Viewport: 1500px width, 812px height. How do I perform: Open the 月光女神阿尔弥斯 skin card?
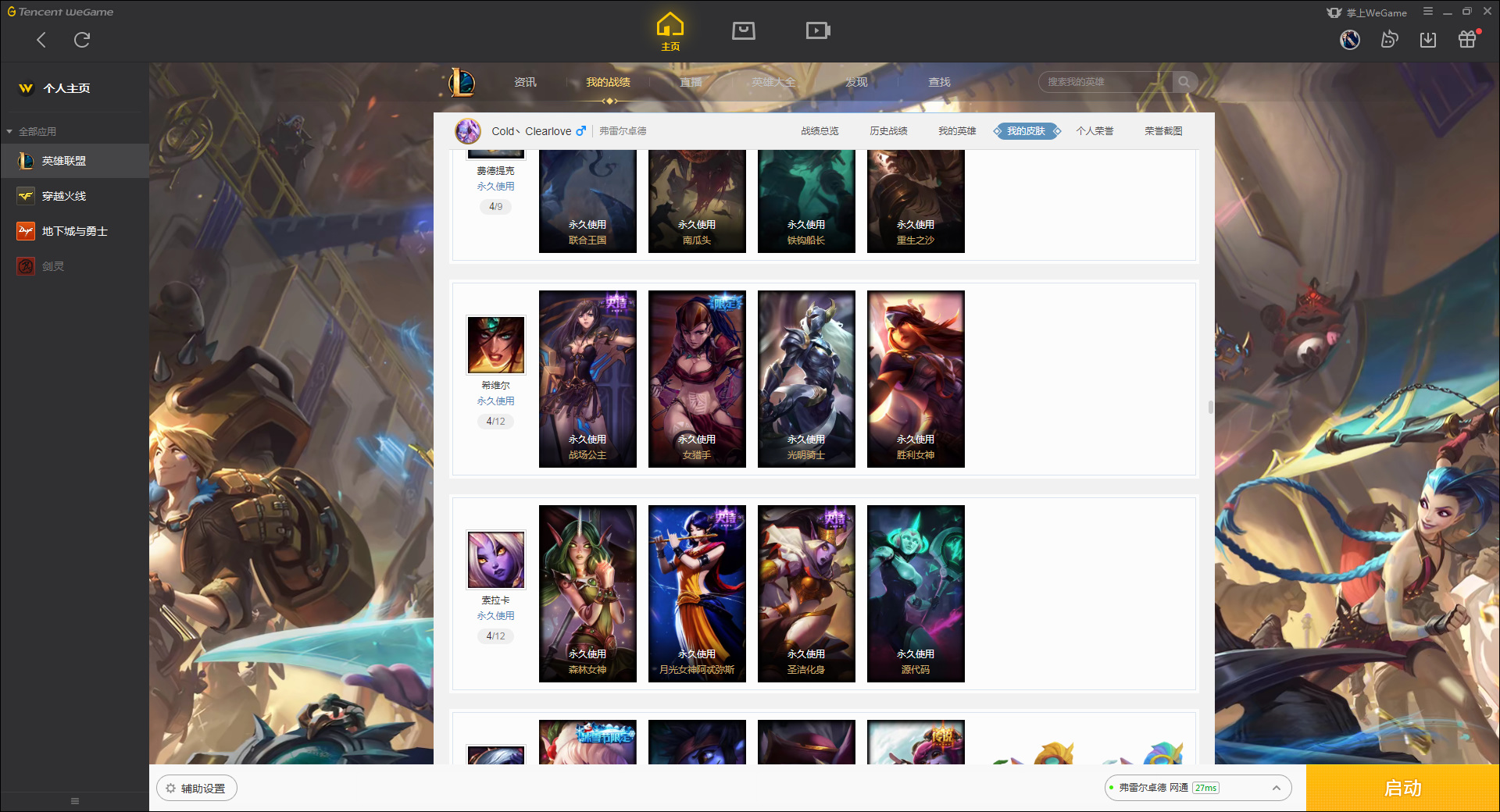coord(697,593)
